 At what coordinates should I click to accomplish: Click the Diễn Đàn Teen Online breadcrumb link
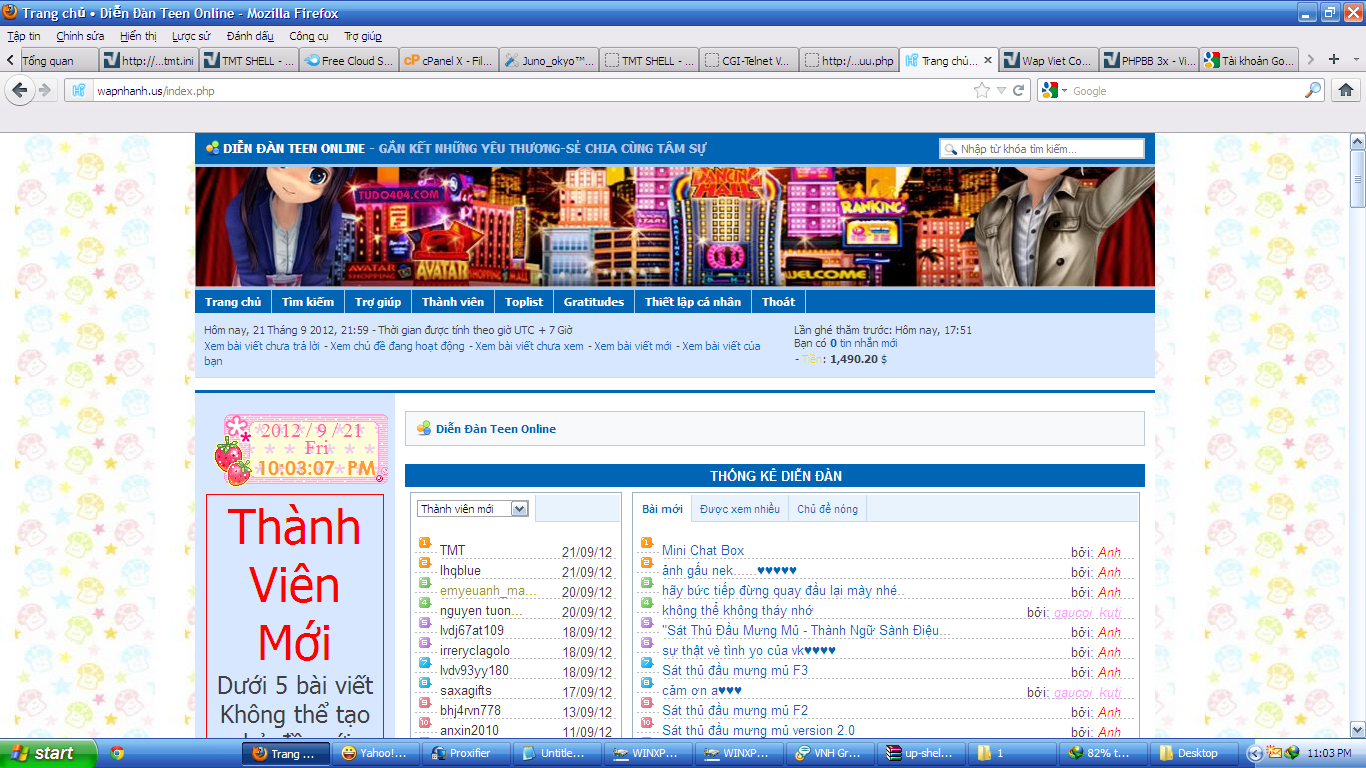(x=496, y=429)
